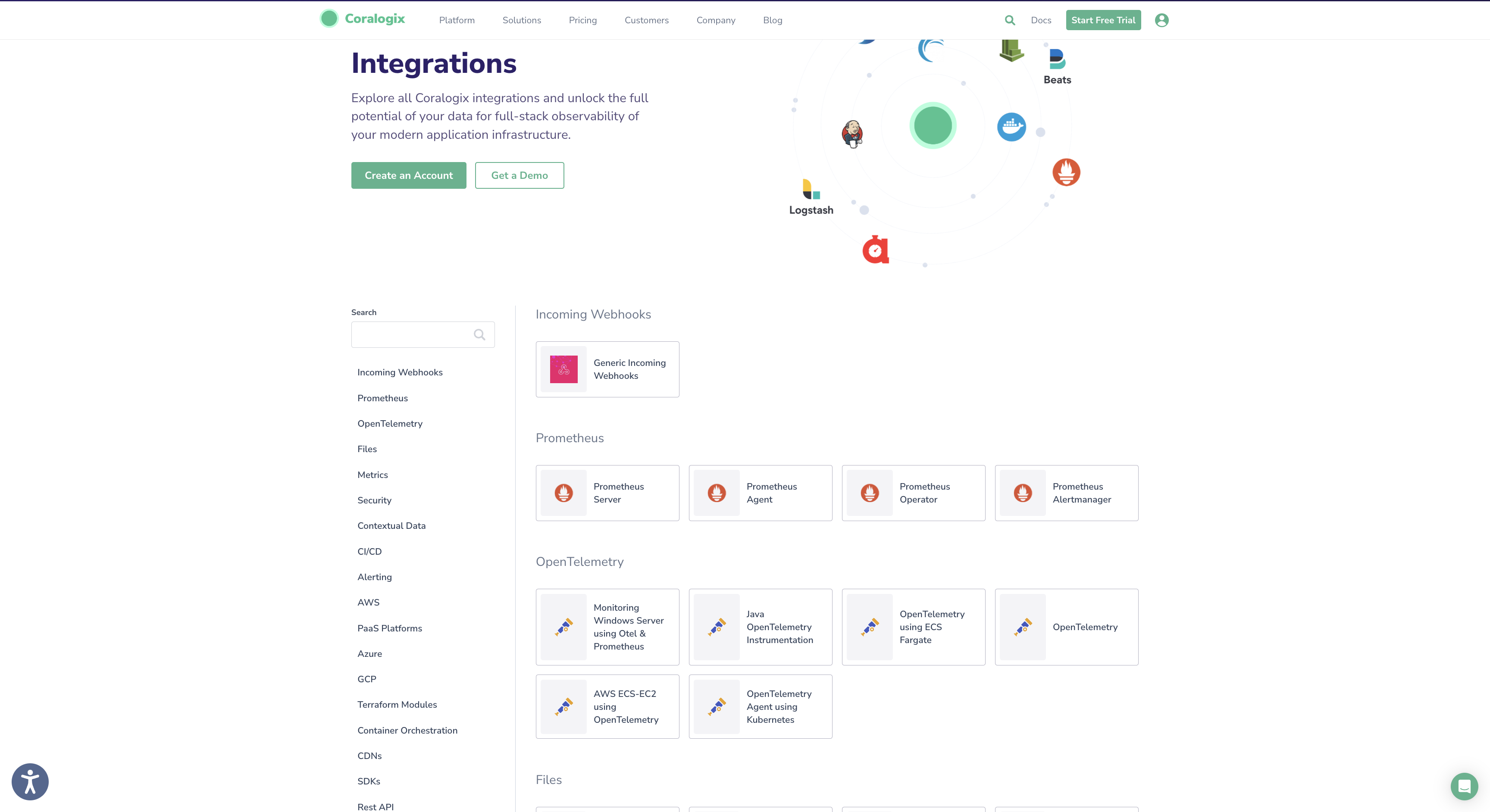Click the Create an Account button
The image size is (1490, 812).
[408, 175]
